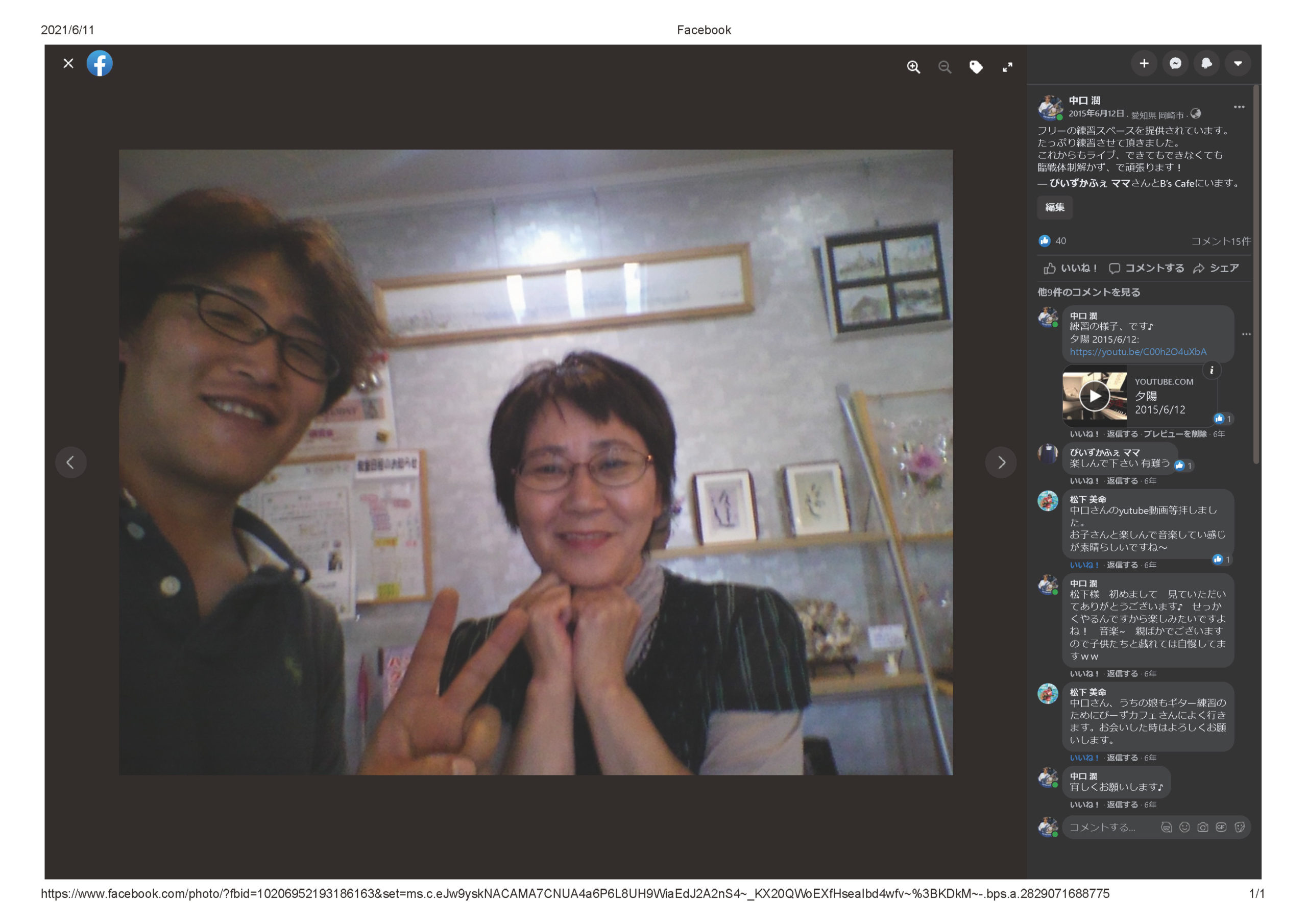Toggle いいね！ like on the post
The image size is (1307, 924).
click(1070, 268)
